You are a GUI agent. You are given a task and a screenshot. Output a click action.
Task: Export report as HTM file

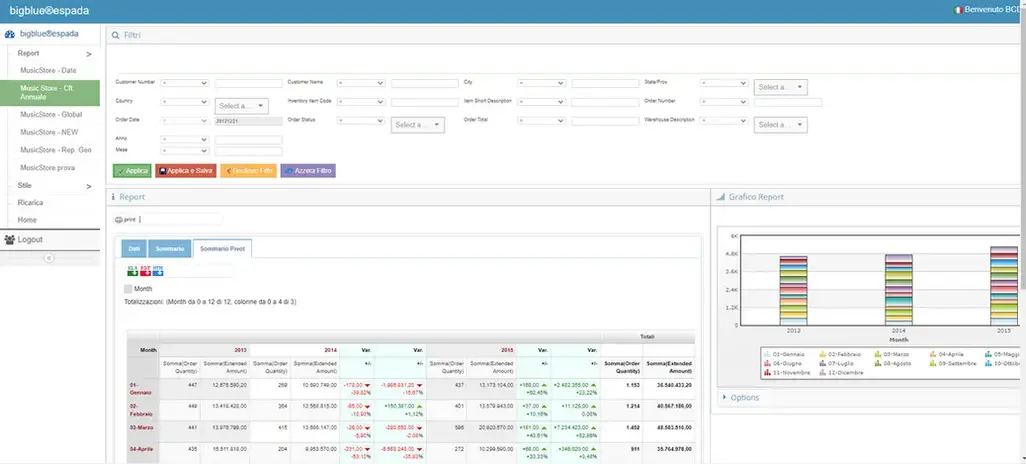tap(158, 271)
